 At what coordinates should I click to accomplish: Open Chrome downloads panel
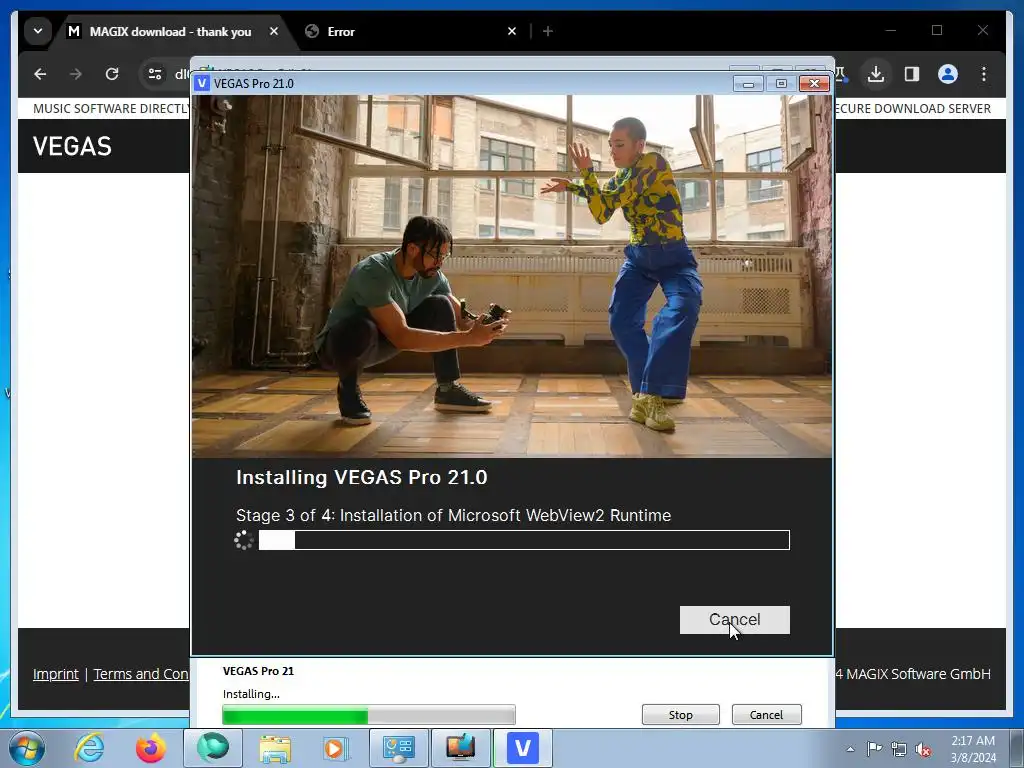(x=876, y=74)
